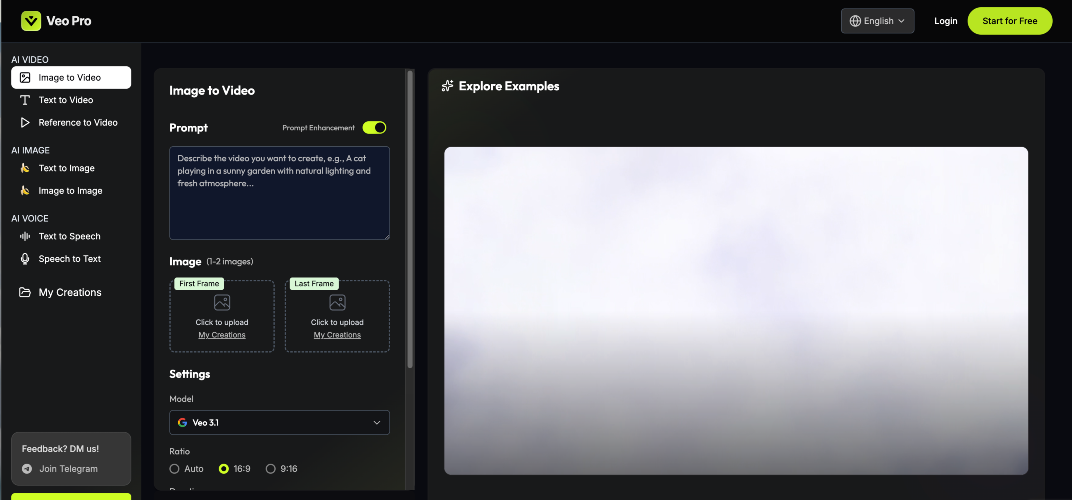Viewport: 1072px width, 500px height.
Task: Open the Text to Speech tool
Action: tap(71, 236)
